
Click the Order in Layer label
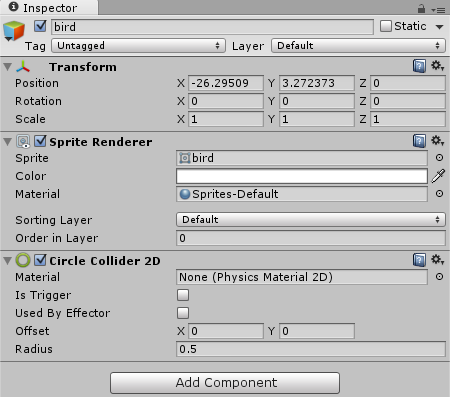click(57, 238)
